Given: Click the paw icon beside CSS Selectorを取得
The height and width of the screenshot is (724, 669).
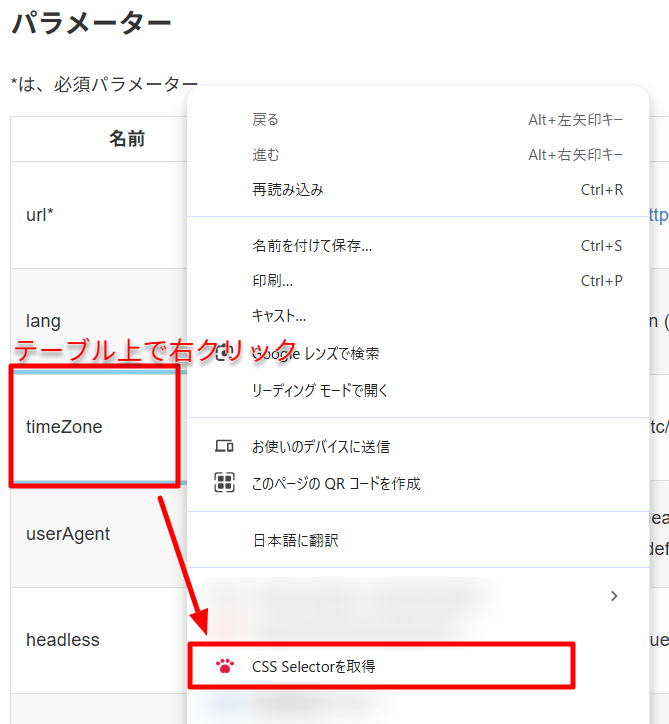Looking at the screenshot, I should coord(224,666).
